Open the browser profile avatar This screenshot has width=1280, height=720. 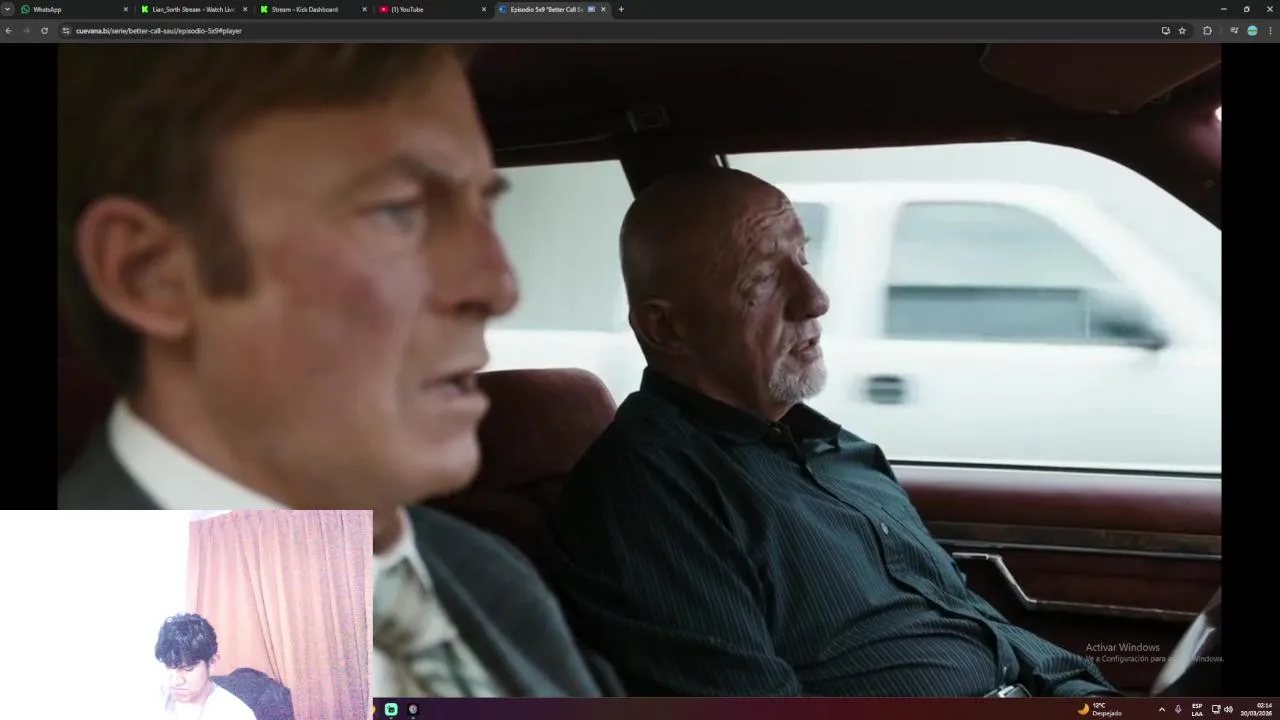pyautogui.click(x=1252, y=31)
